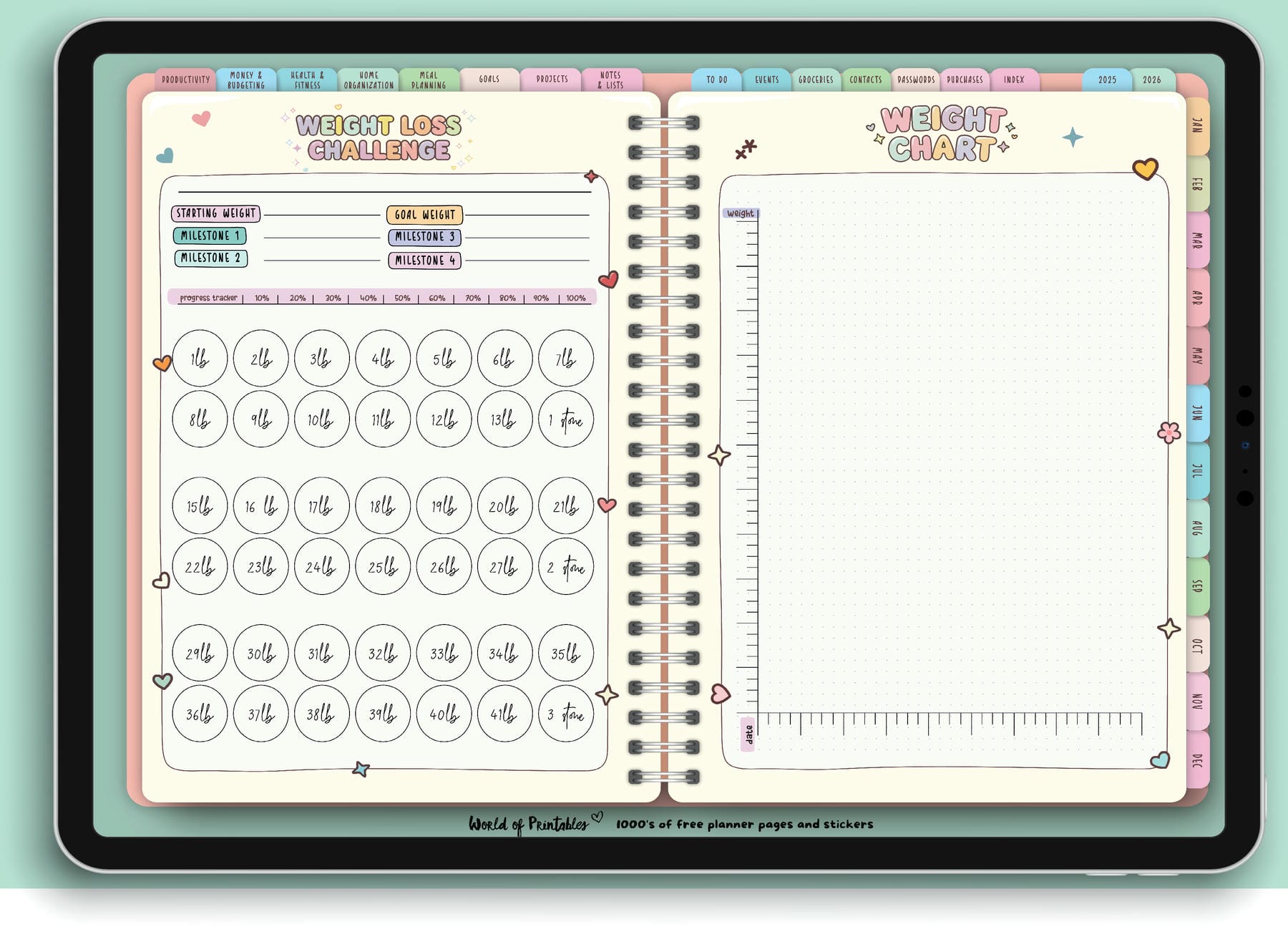Tap the yellow heart sticker on chart
Screen dimensions: 1288x927
coord(1146,169)
